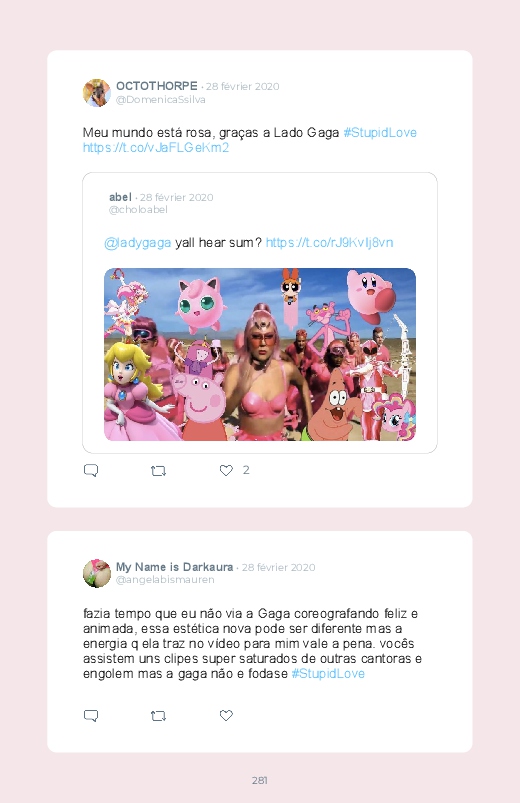Open the pink characters collage image
This screenshot has height=803, width=520.
click(260, 354)
